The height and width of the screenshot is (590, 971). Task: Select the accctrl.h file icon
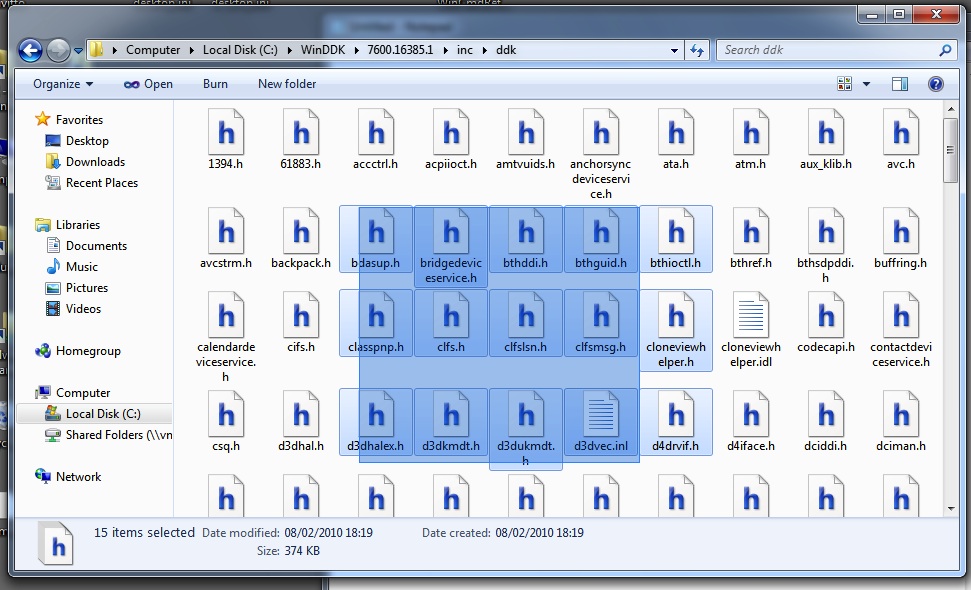tap(376, 132)
